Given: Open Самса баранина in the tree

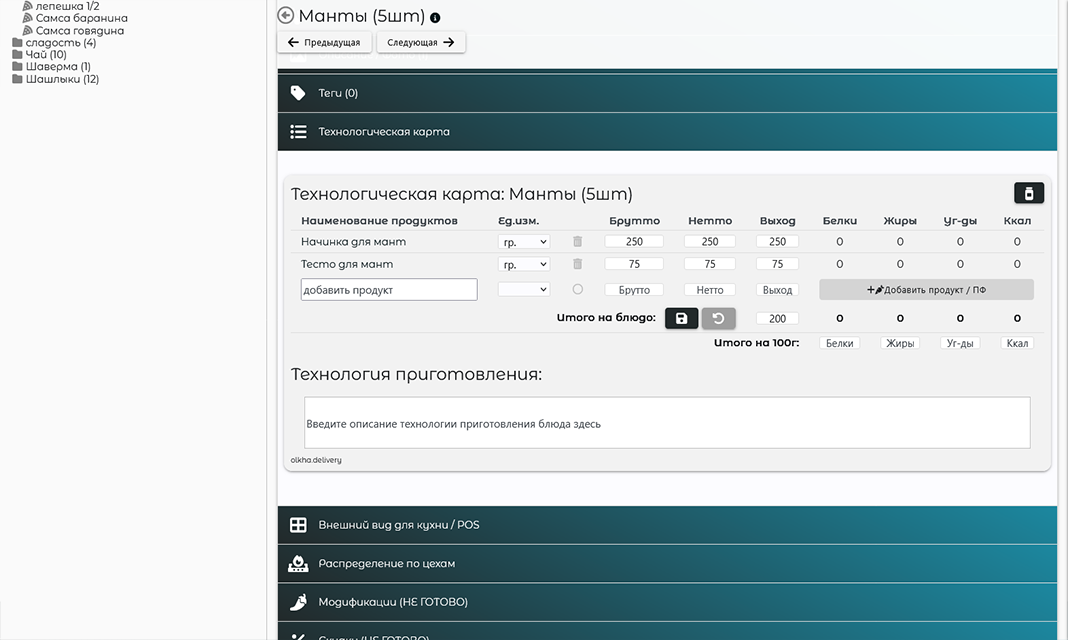Looking at the screenshot, I should click(x=81, y=18).
